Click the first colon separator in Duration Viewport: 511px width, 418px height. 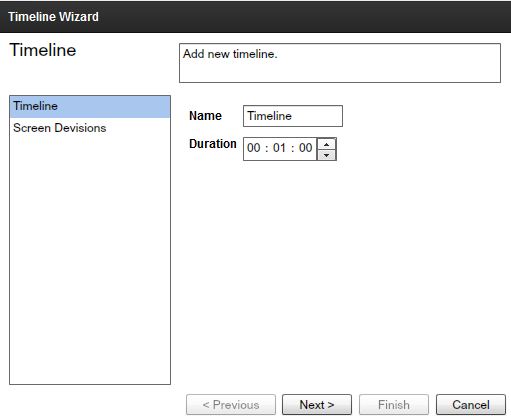[x=267, y=148]
